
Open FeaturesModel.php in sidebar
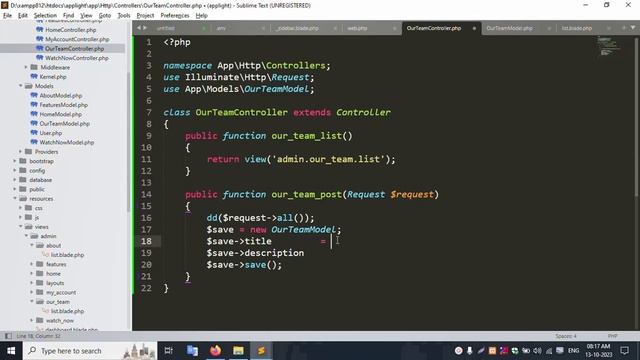click(x=64, y=105)
